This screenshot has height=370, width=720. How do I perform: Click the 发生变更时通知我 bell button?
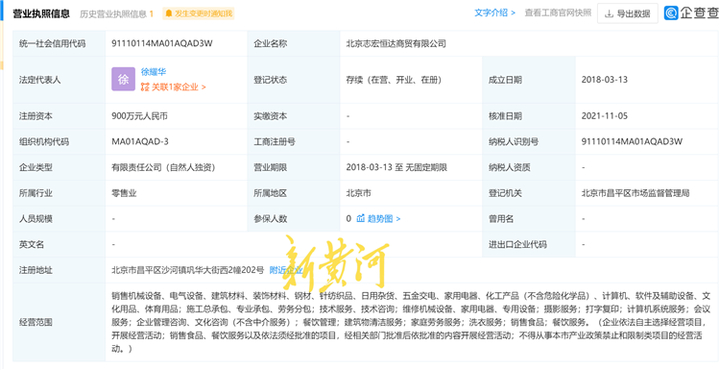[x=198, y=14]
